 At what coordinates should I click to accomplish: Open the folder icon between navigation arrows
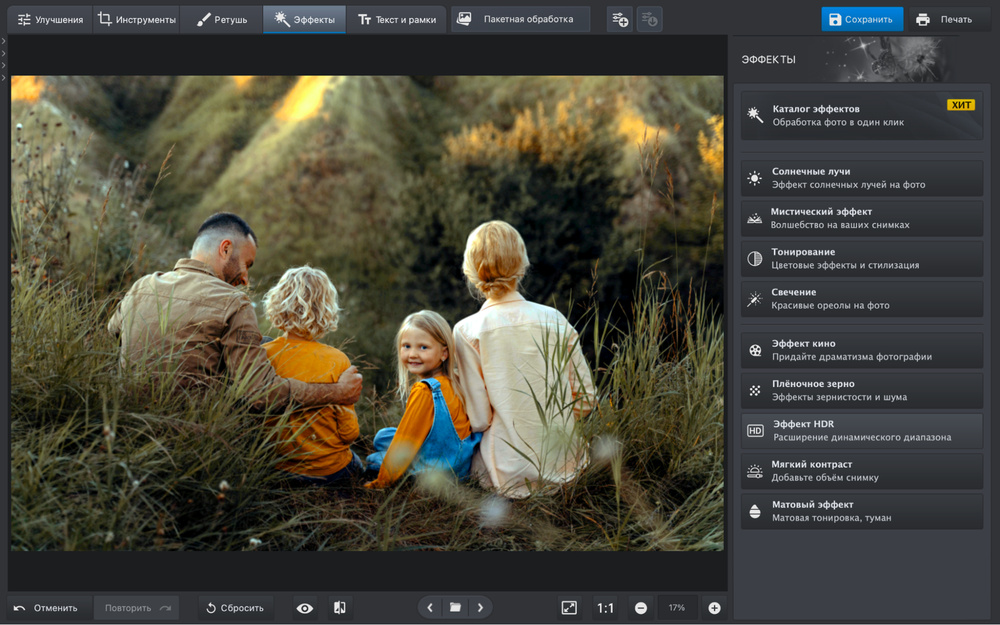(455, 608)
